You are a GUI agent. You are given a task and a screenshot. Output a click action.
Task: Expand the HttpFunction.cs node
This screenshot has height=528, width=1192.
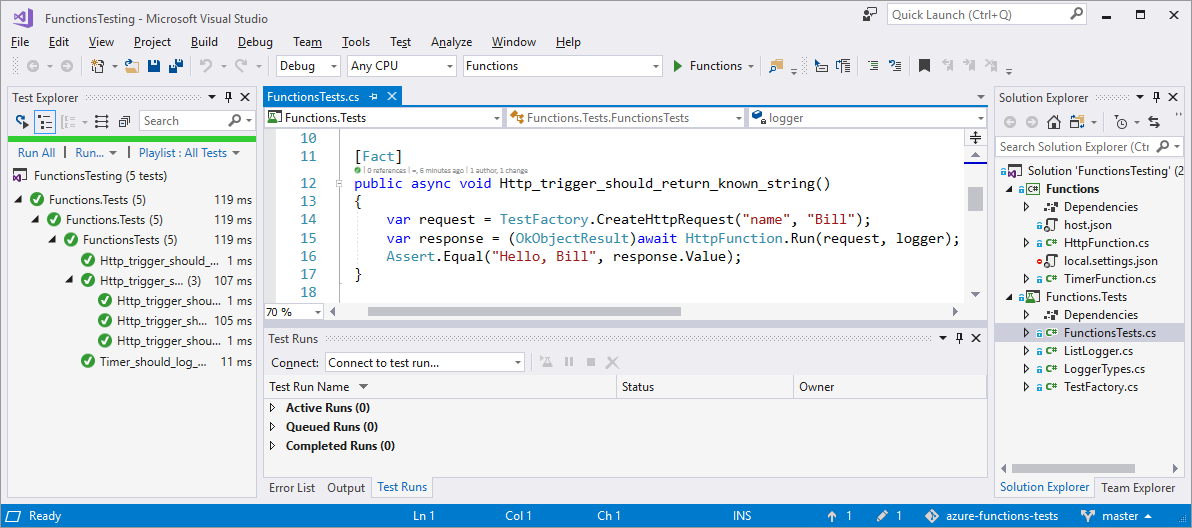click(x=1026, y=243)
